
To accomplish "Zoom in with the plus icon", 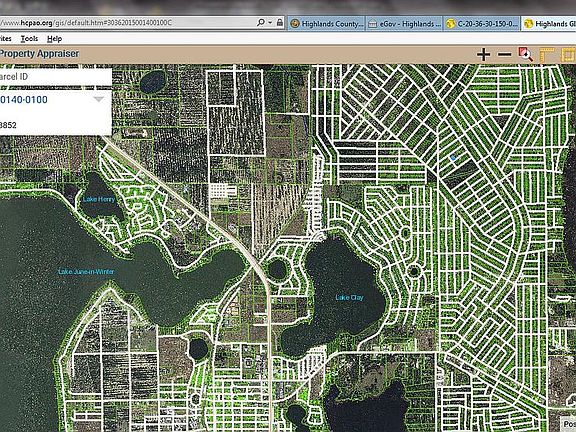I will point(483,54).
